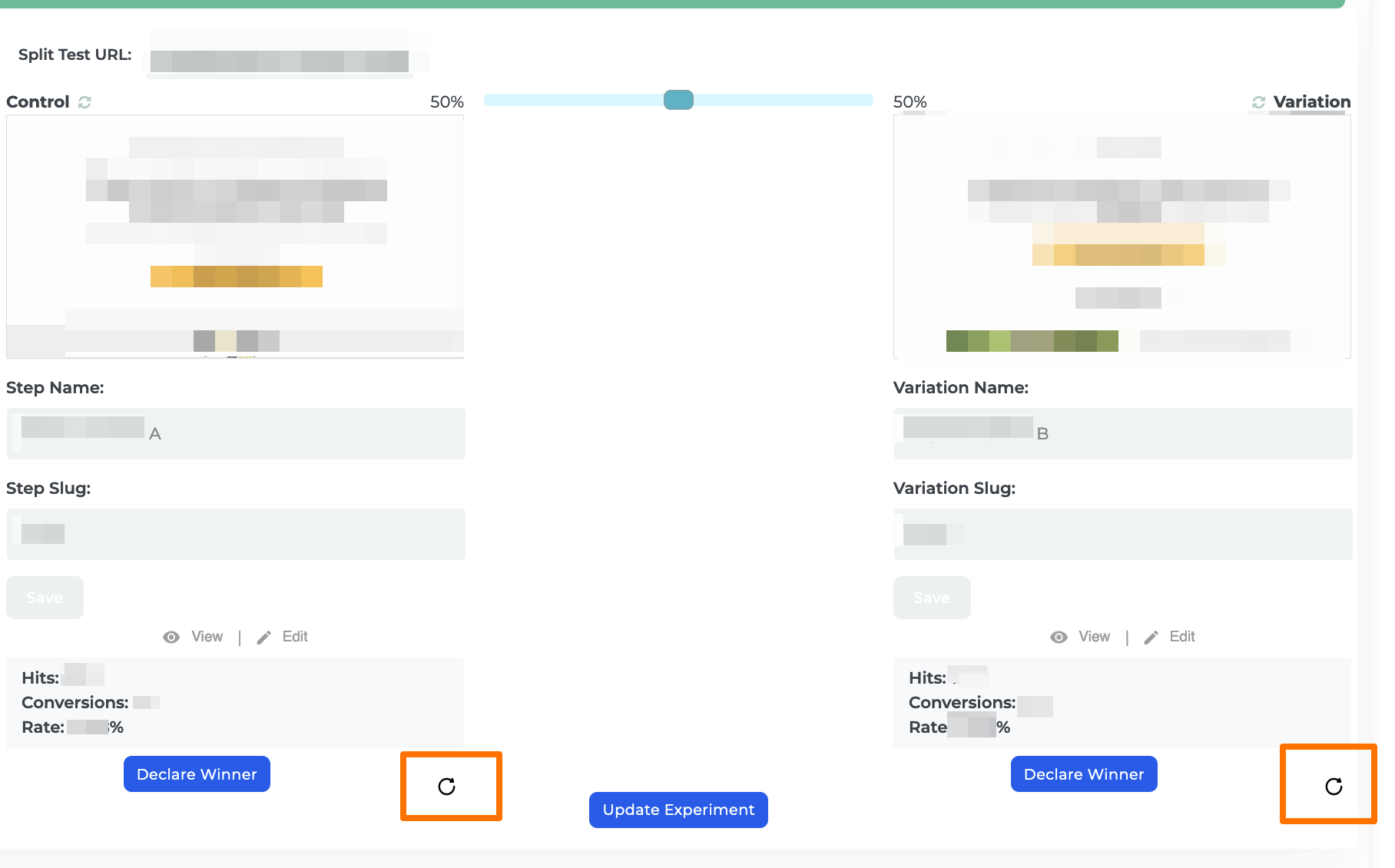Click inside the Step Name input field

point(235,433)
